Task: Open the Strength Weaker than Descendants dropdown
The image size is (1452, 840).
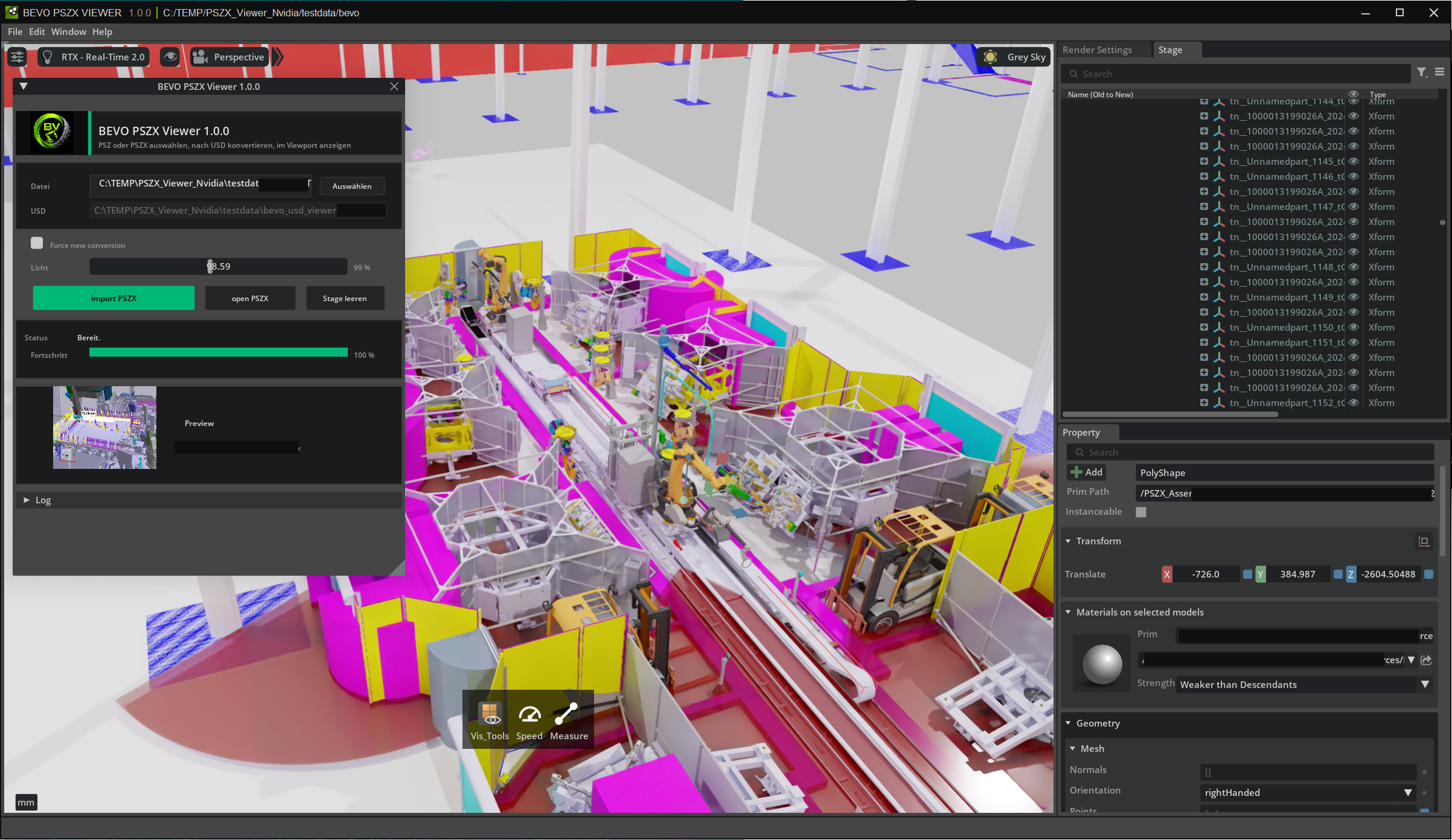Action: (x=1304, y=685)
